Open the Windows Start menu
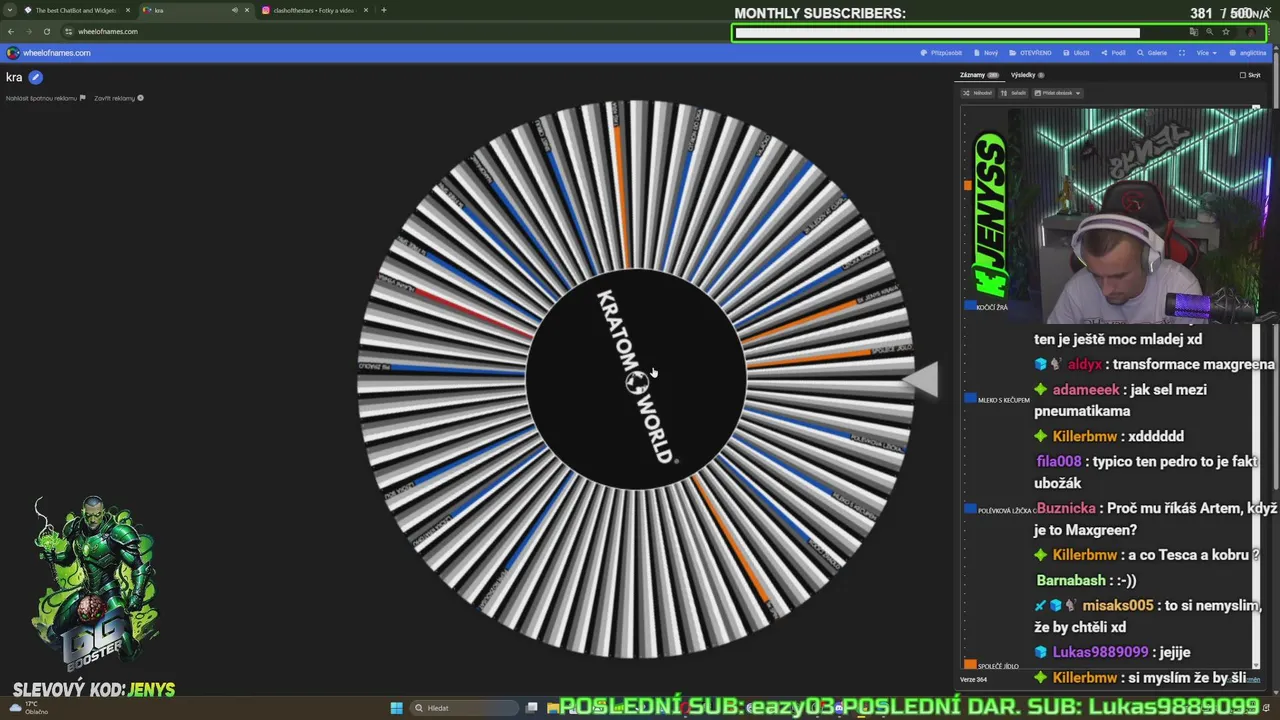Image resolution: width=1280 pixels, height=720 pixels. (396, 708)
